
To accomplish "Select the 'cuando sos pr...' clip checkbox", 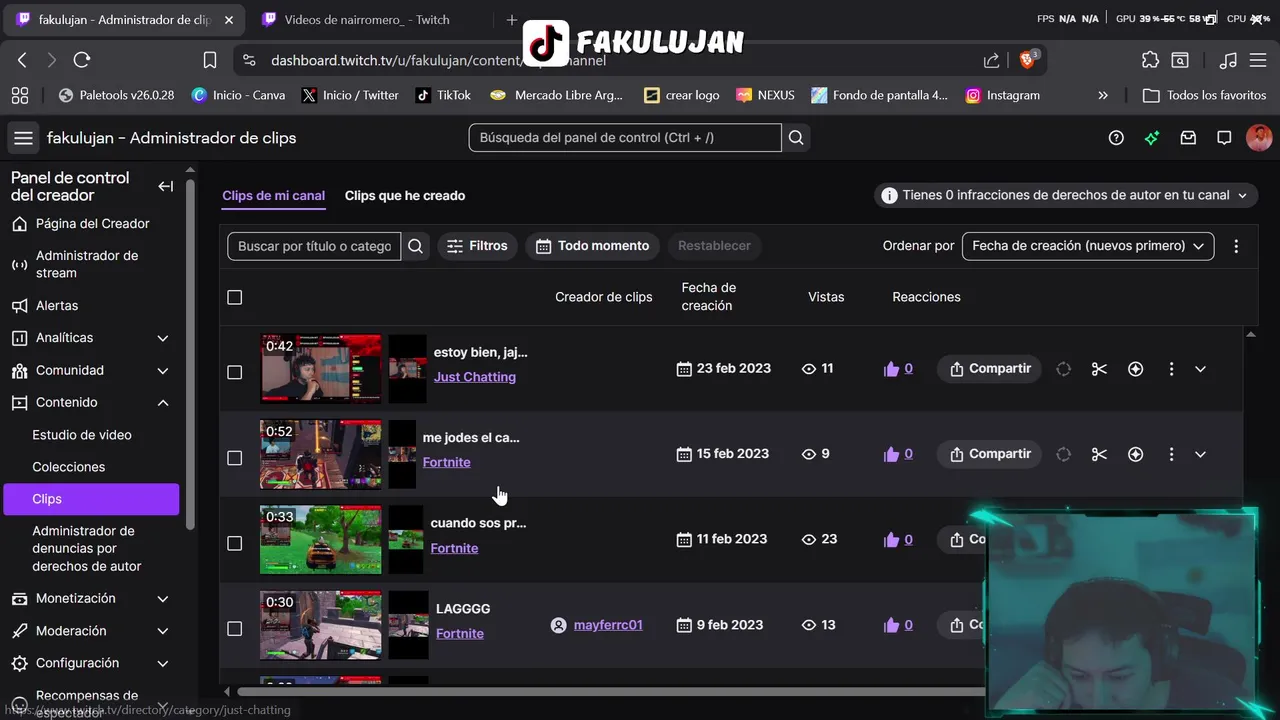I will (234, 543).
